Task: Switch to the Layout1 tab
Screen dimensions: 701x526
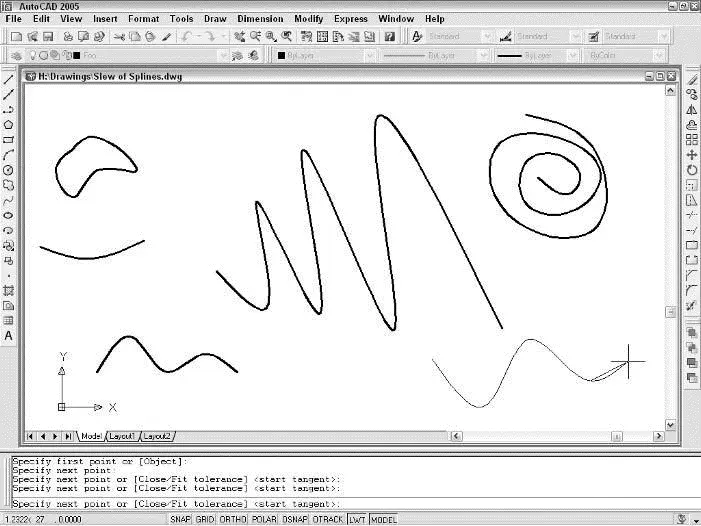Action: coord(122,436)
